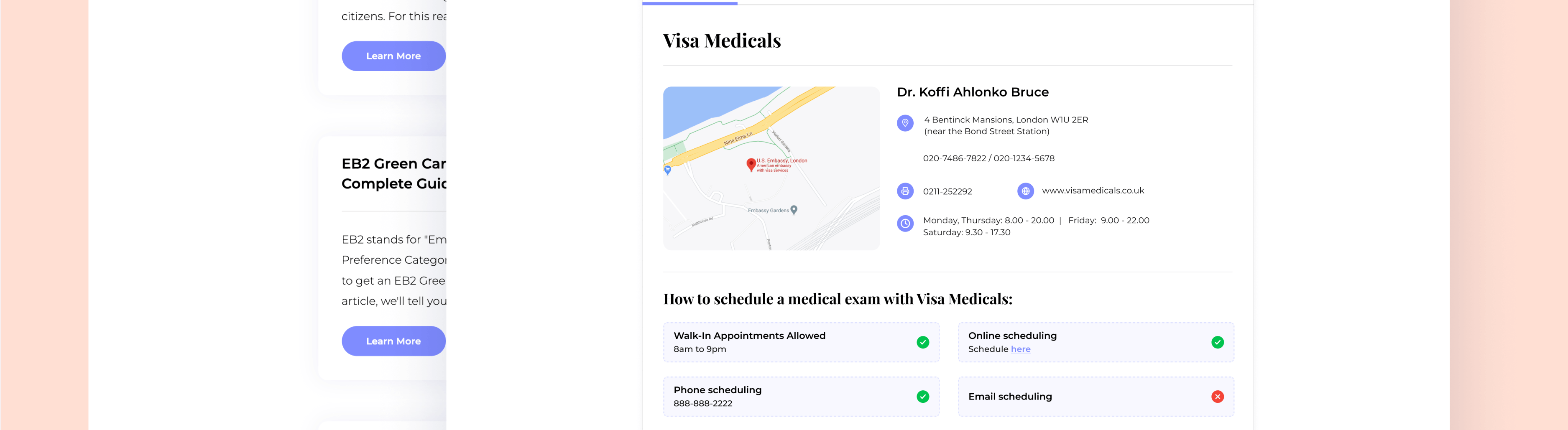Click the location pin icon beside address

click(x=905, y=123)
